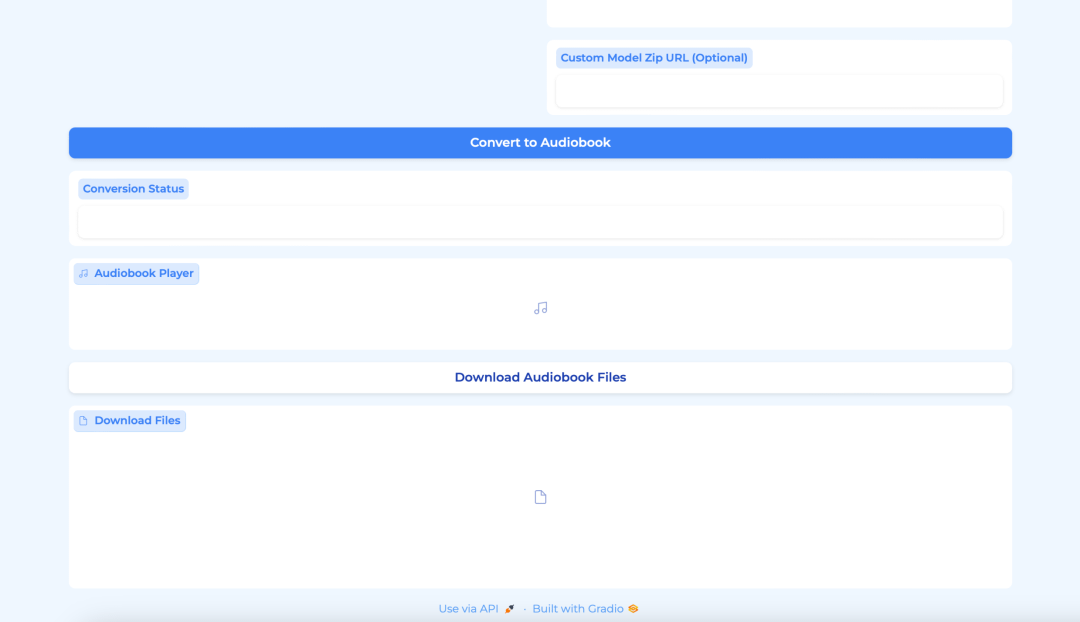1080x622 pixels.
Task: Click the partially visible white panel above Custom Model
Action: [x=779, y=13]
